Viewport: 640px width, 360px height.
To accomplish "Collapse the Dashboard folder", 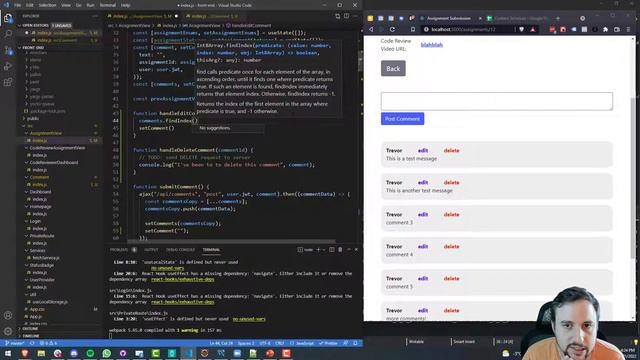I will click(x=40, y=192).
